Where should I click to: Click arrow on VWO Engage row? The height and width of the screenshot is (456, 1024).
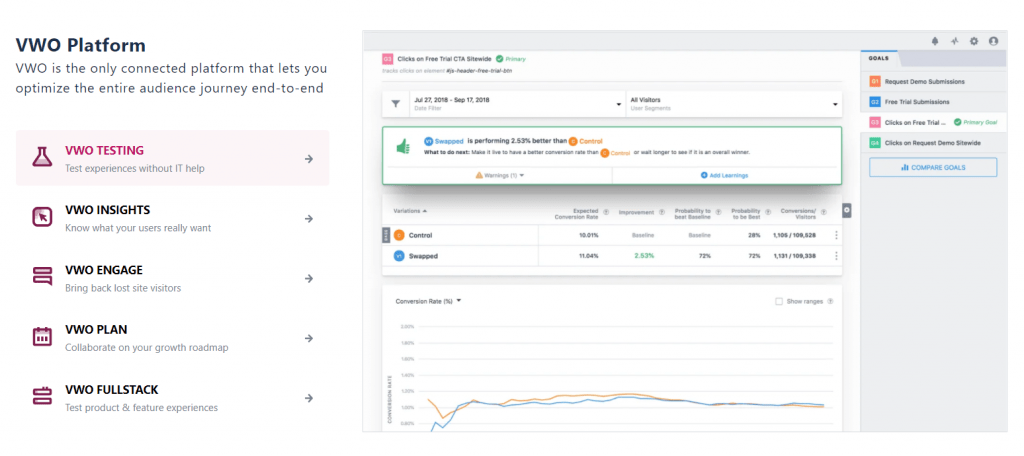[x=309, y=278]
